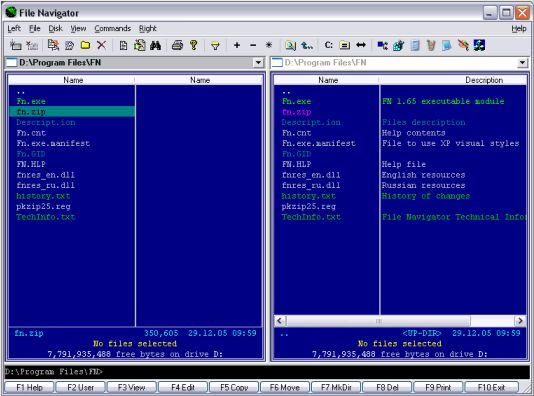Click the binoculars find files icon
The height and width of the screenshot is (396, 534).
pos(156,45)
